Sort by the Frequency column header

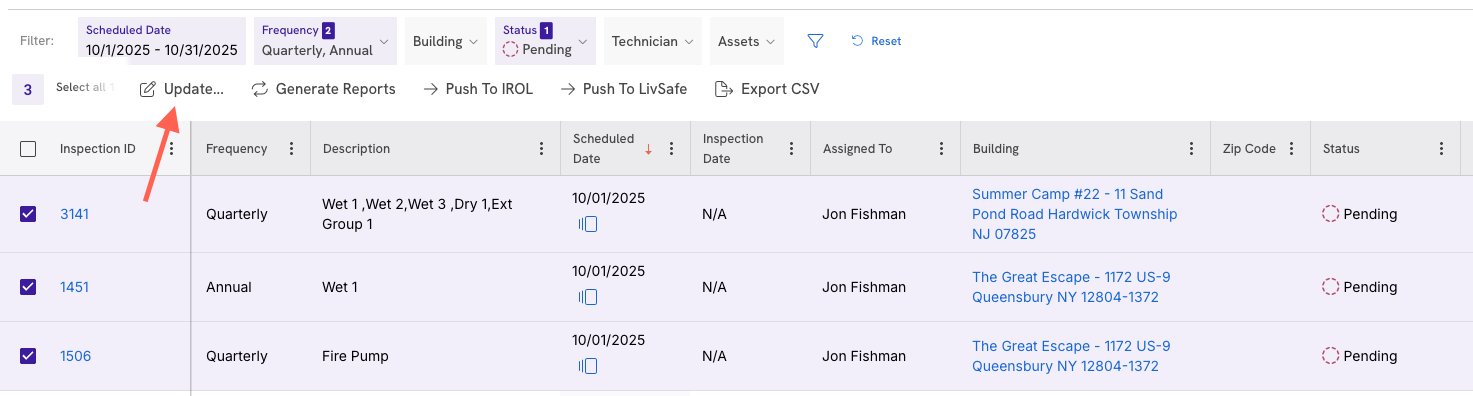pyautogui.click(x=236, y=149)
